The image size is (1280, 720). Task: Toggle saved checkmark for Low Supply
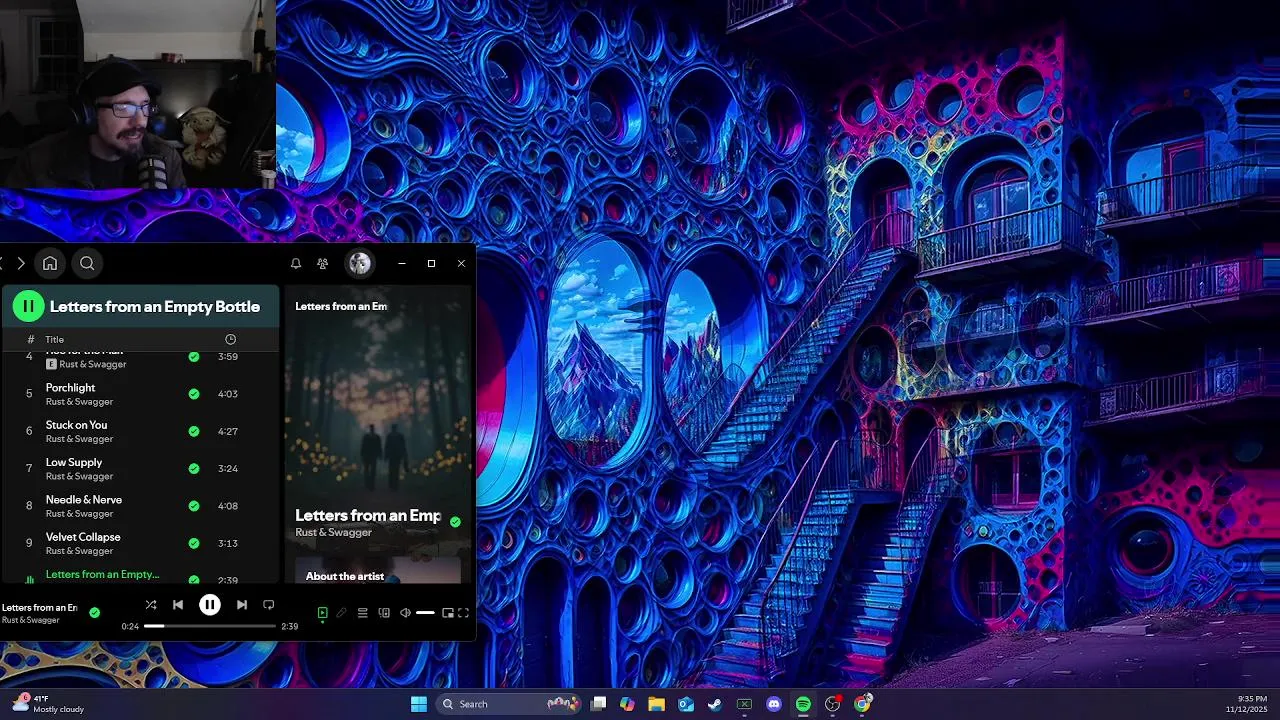(194, 468)
